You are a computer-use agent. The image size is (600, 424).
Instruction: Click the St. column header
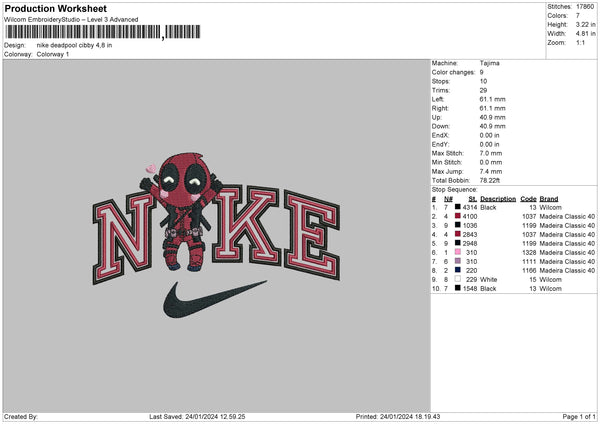[x=473, y=199]
